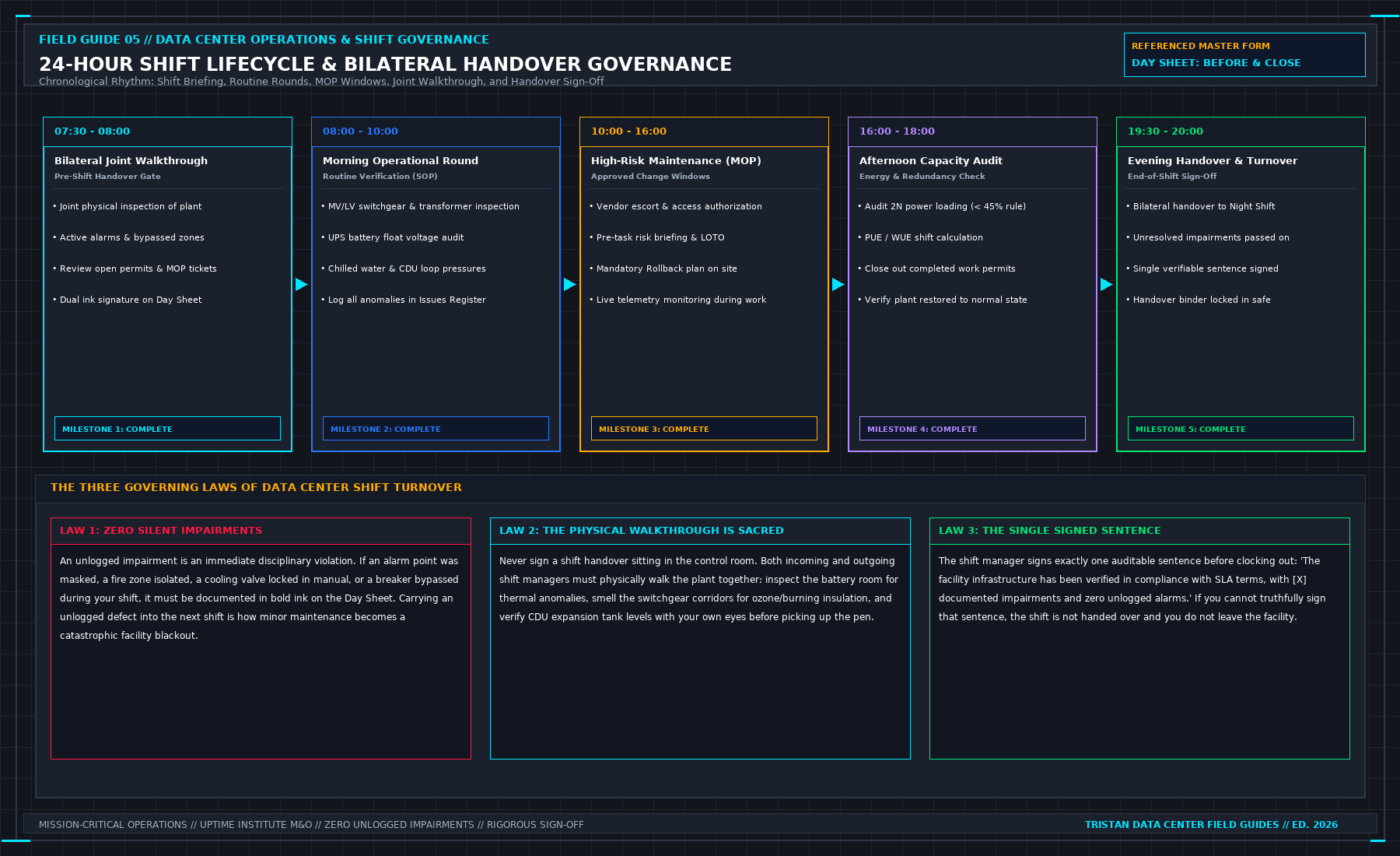The width and height of the screenshot is (1400, 856).
Task: Click 'Dual ink signature on Day Sheet'
Action: point(128,300)
